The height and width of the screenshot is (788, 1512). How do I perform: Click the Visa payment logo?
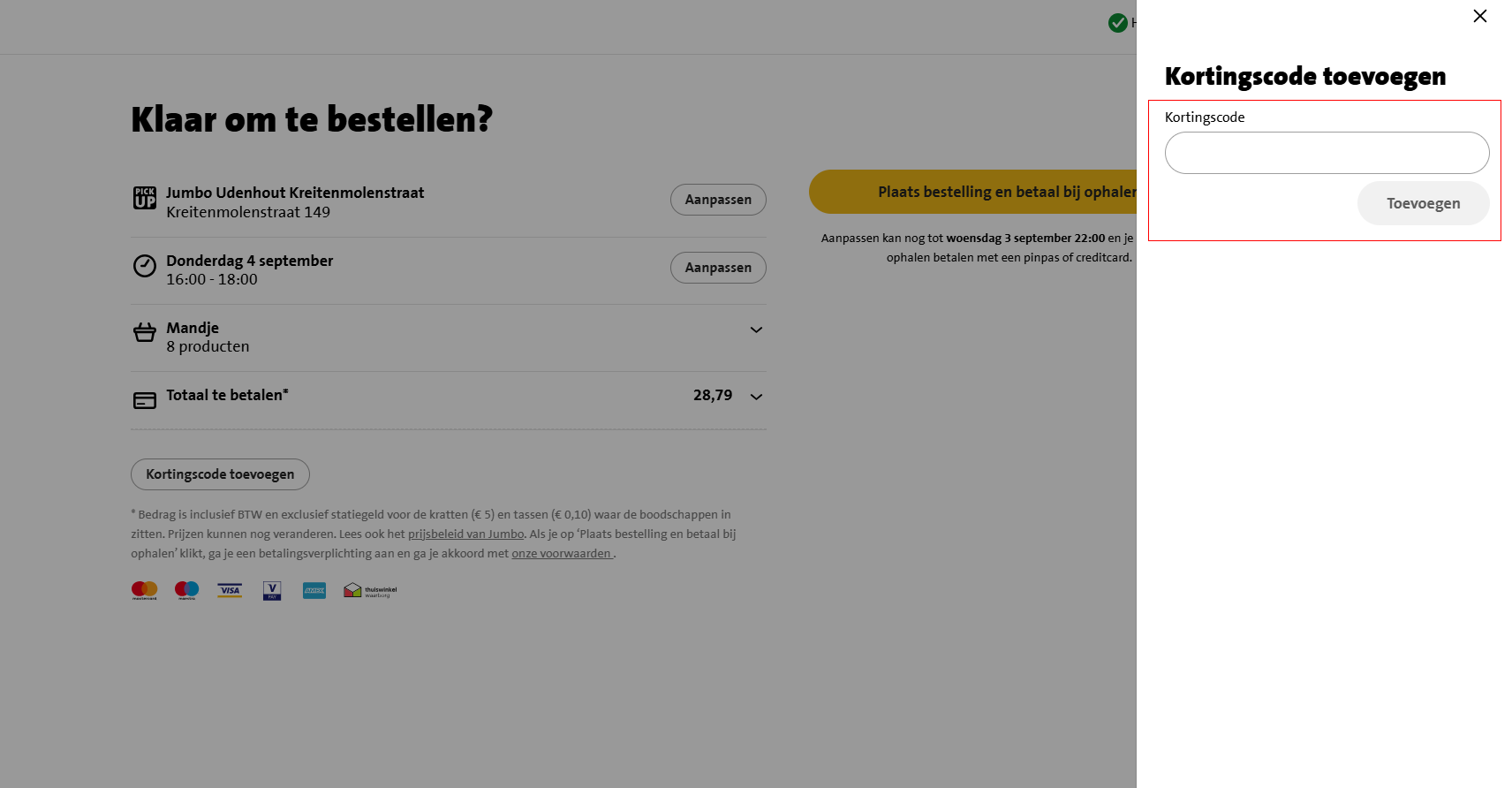pos(230,590)
